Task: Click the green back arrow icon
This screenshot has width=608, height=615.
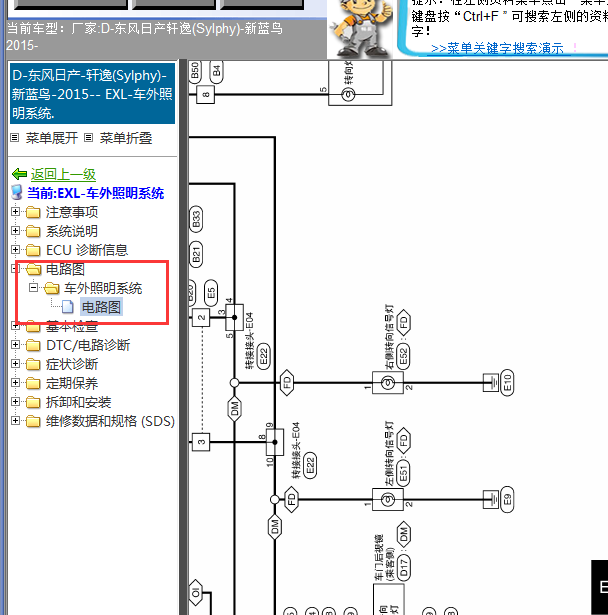Action: point(19,174)
